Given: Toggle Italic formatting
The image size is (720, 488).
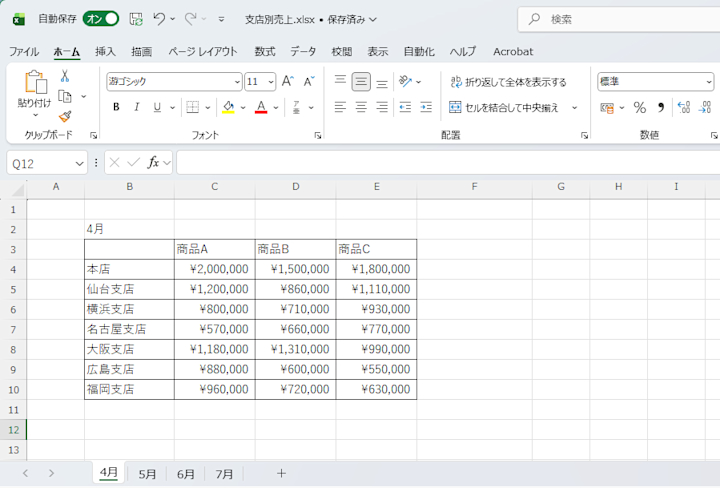Looking at the screenshot, I should [136, 107].
